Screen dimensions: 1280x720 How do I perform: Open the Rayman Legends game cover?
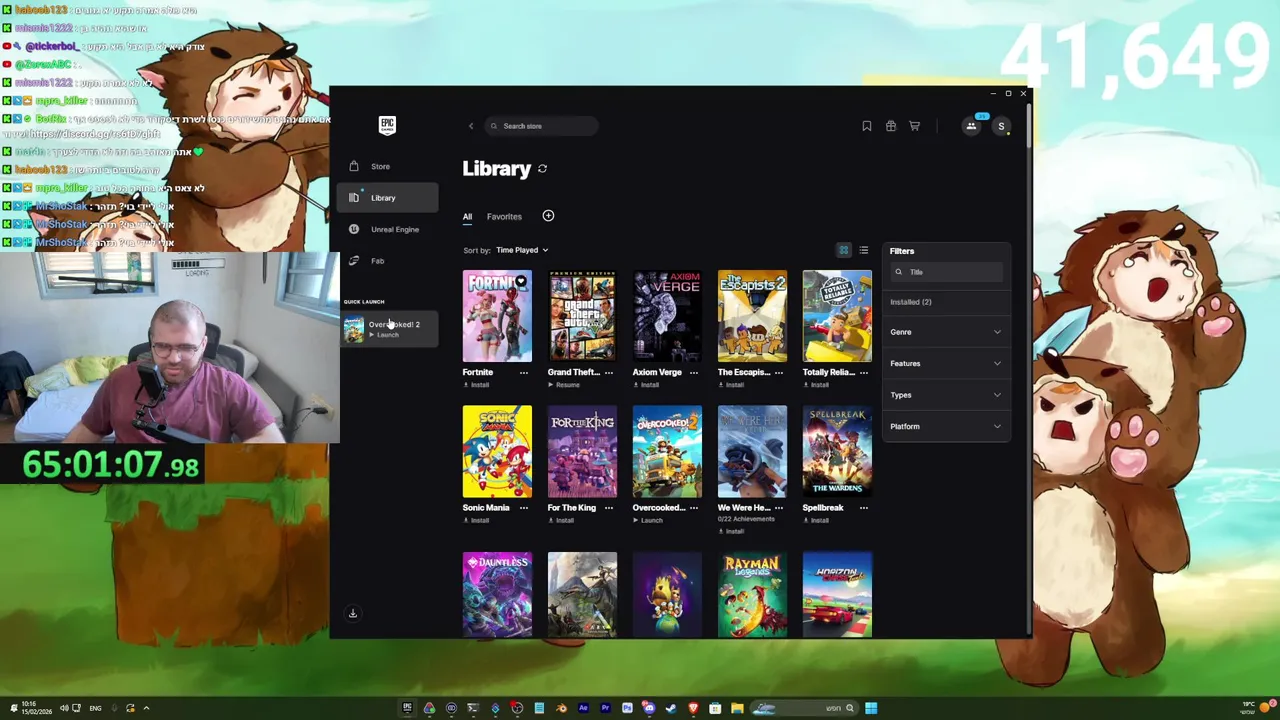[x=752, y=594]
